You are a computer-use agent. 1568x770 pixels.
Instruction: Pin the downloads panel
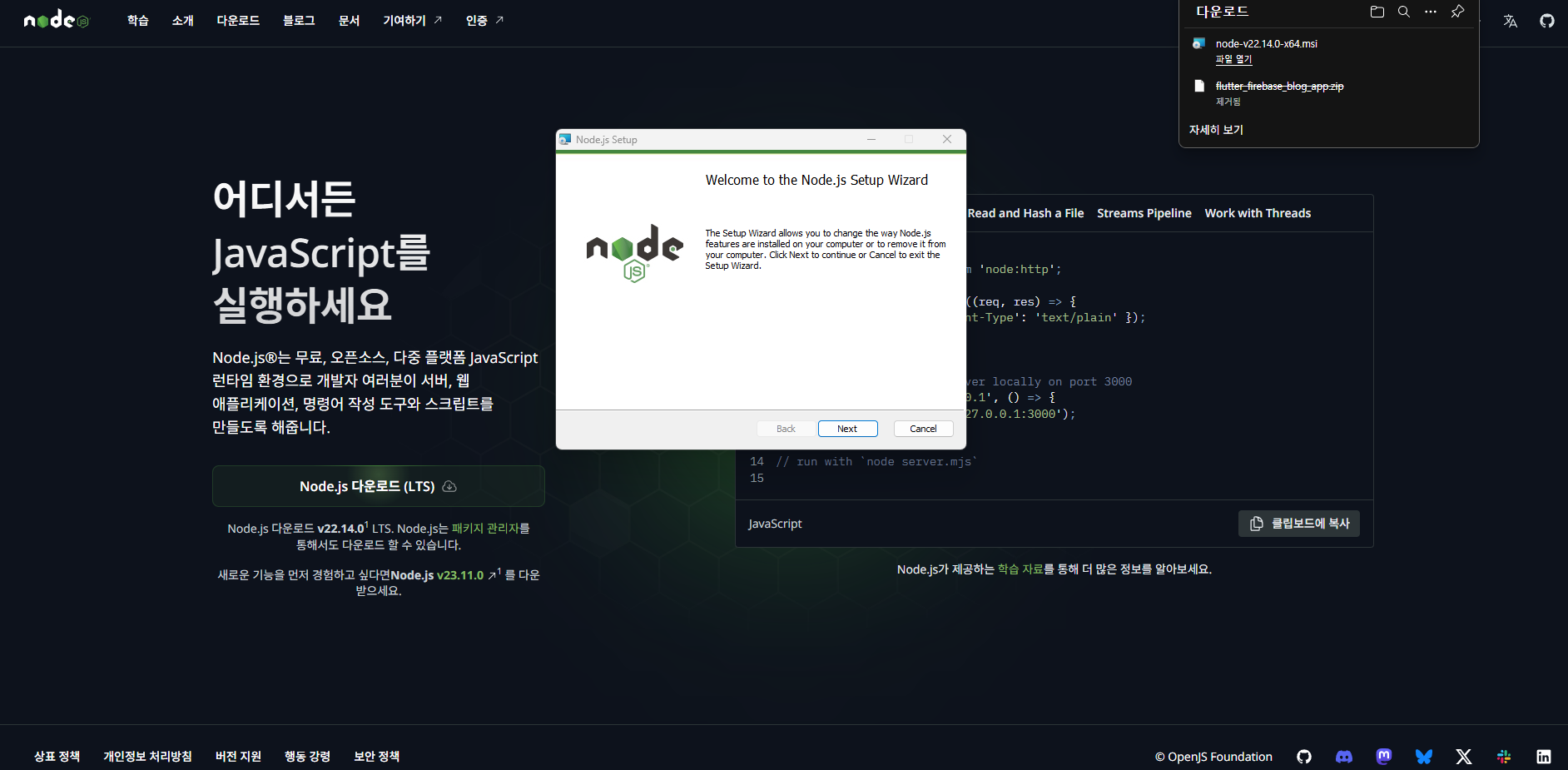[x=1457, y=12]
